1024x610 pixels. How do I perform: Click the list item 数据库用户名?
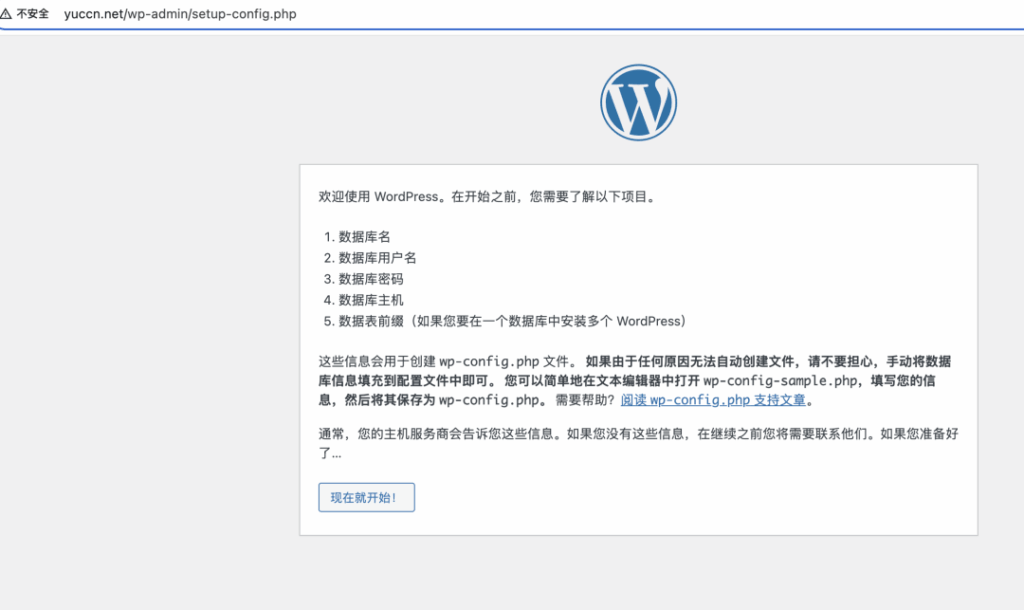[x=377, y=258]
